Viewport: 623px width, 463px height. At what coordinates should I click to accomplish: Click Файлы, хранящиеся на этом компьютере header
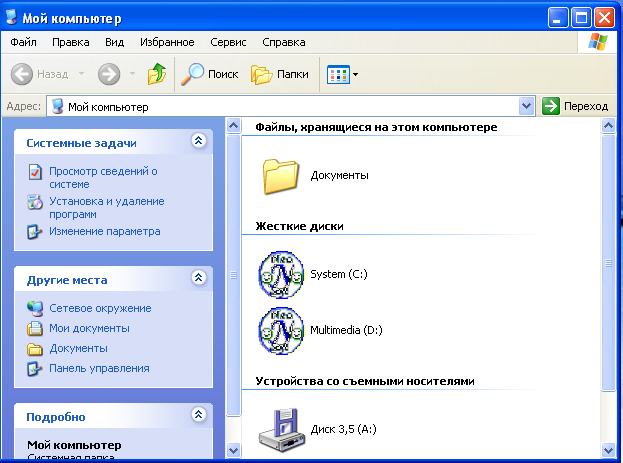376,127
